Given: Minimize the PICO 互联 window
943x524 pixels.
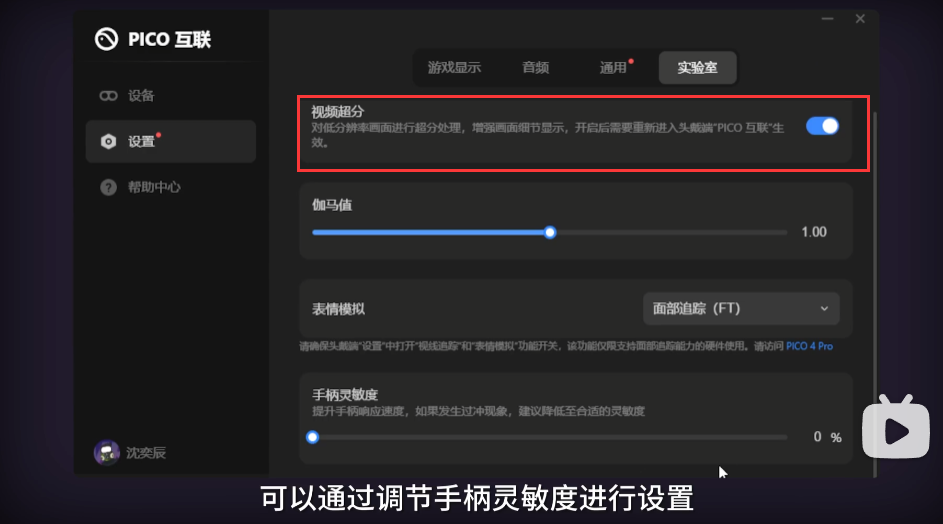Looking at the screenshot, I should (828, 19).
